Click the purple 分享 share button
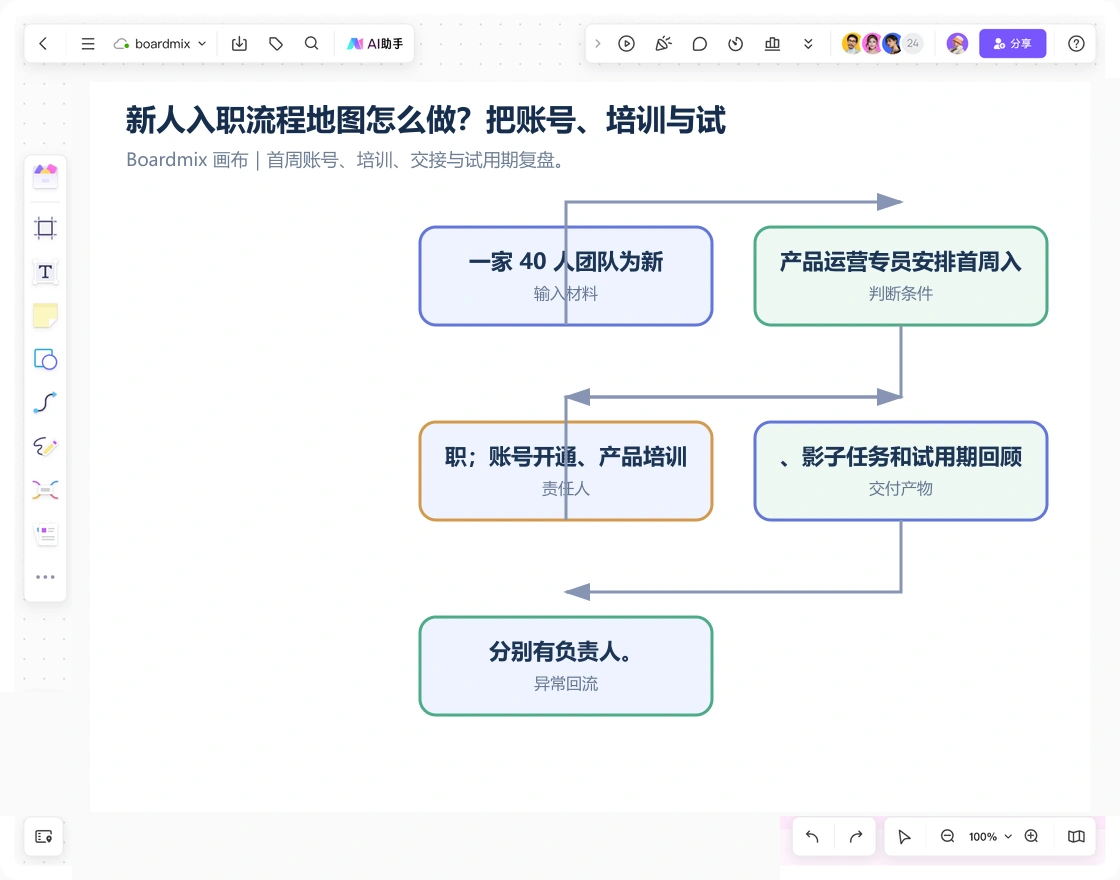This screenshot has width=1120, height=880. 1012,44
